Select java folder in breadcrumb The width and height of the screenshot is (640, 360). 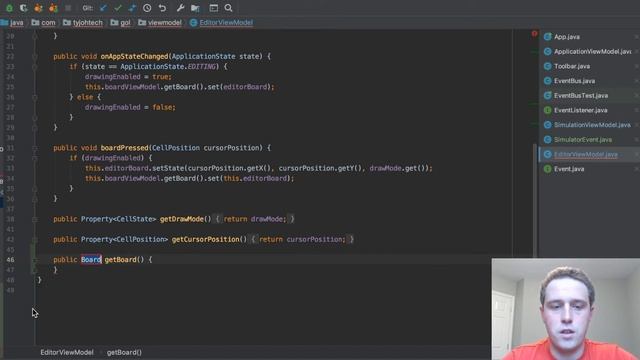12,22
